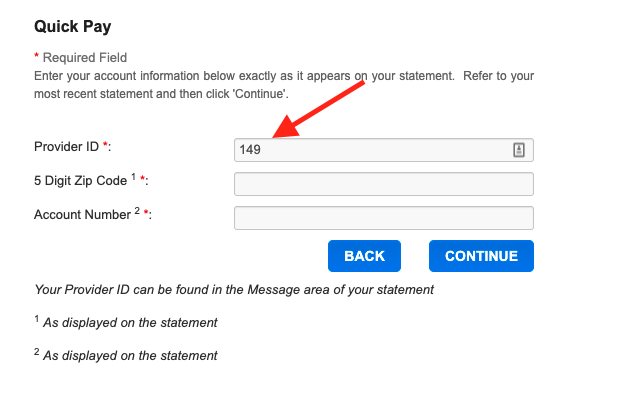Viewport: 641px width, 405px height.
Task: Click footnote 2 'As displayed on the statement'
Action: point(130,356)
